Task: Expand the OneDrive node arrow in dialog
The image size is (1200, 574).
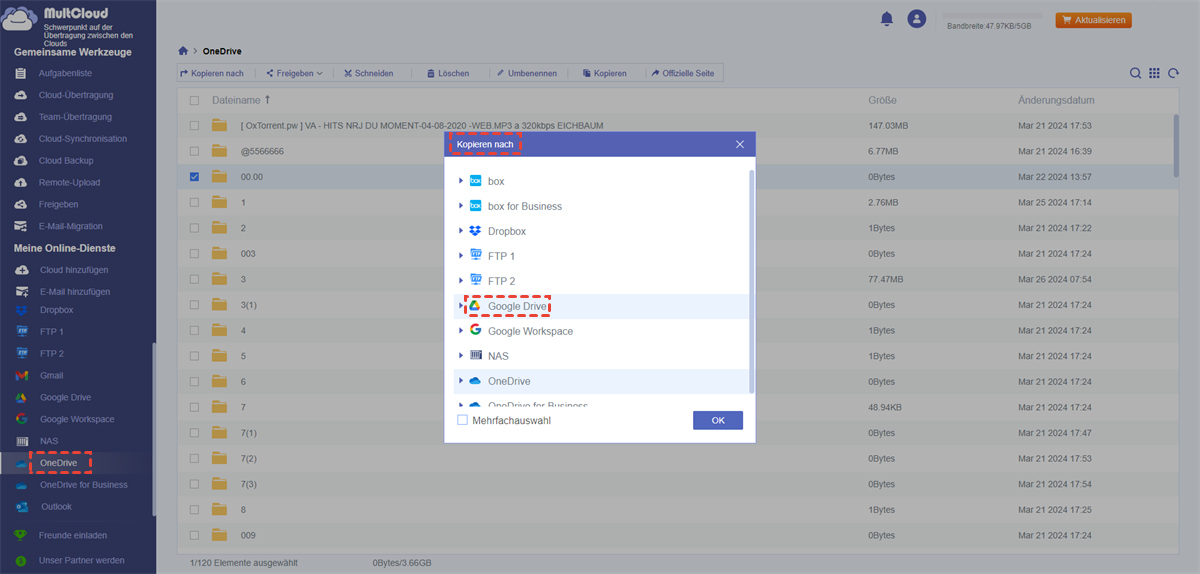Action: (x=461, y=381)
